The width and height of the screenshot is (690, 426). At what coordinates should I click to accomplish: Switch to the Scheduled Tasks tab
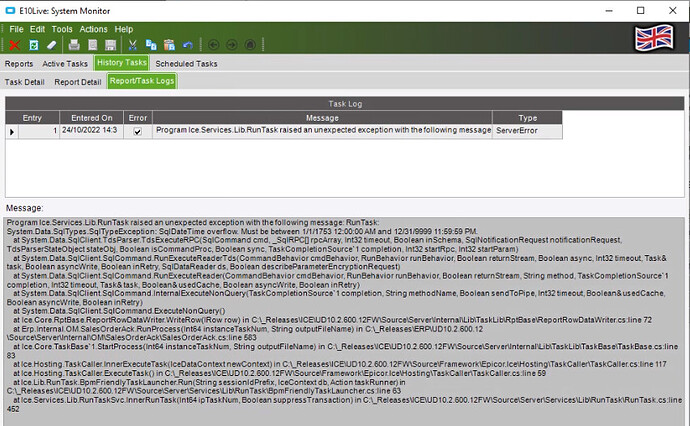(x=186, y=64)
